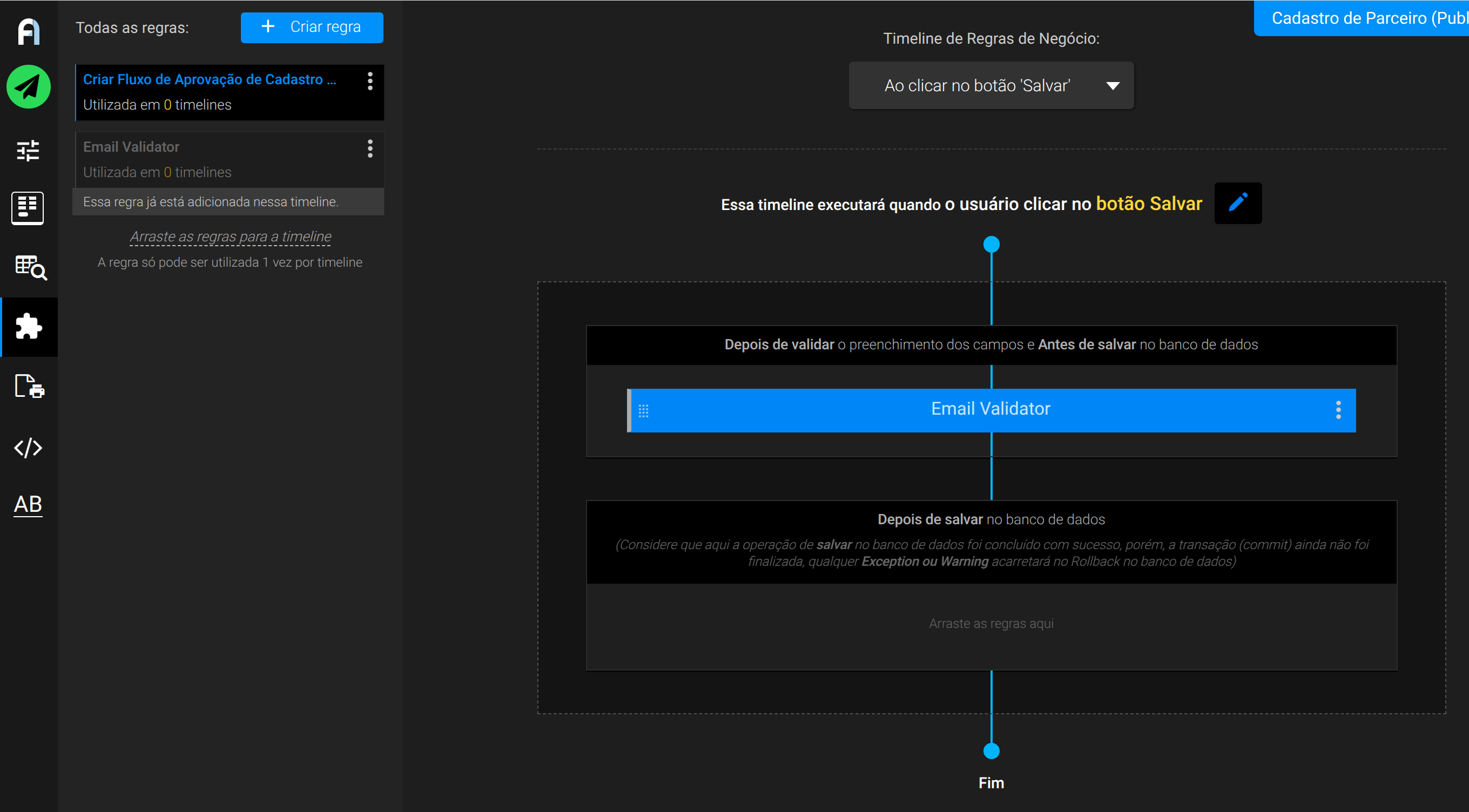Click the Criar regra button

(312, 28)
